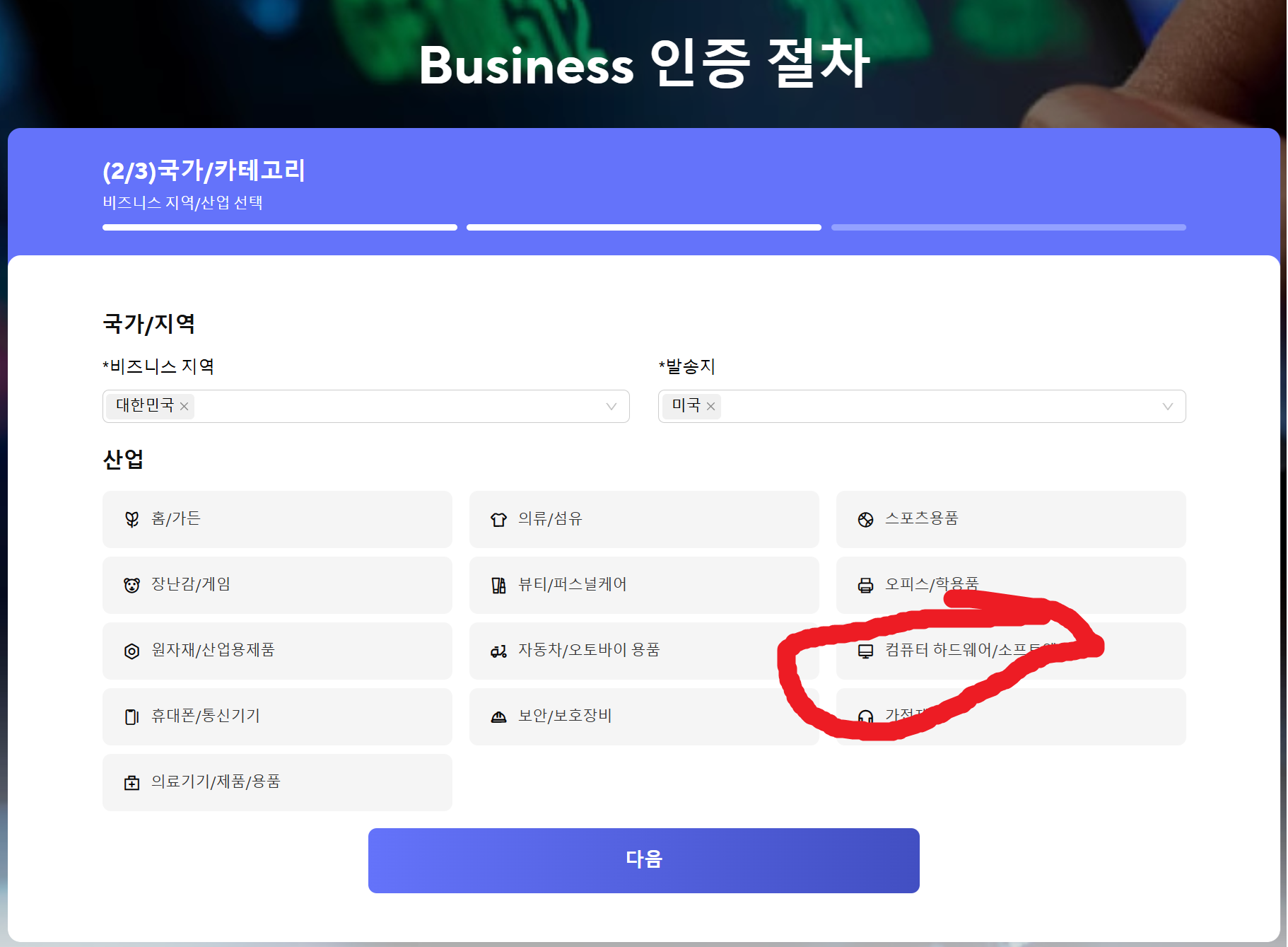Click the target icon on 원자재/산업용제품

[x=131, y=651]
